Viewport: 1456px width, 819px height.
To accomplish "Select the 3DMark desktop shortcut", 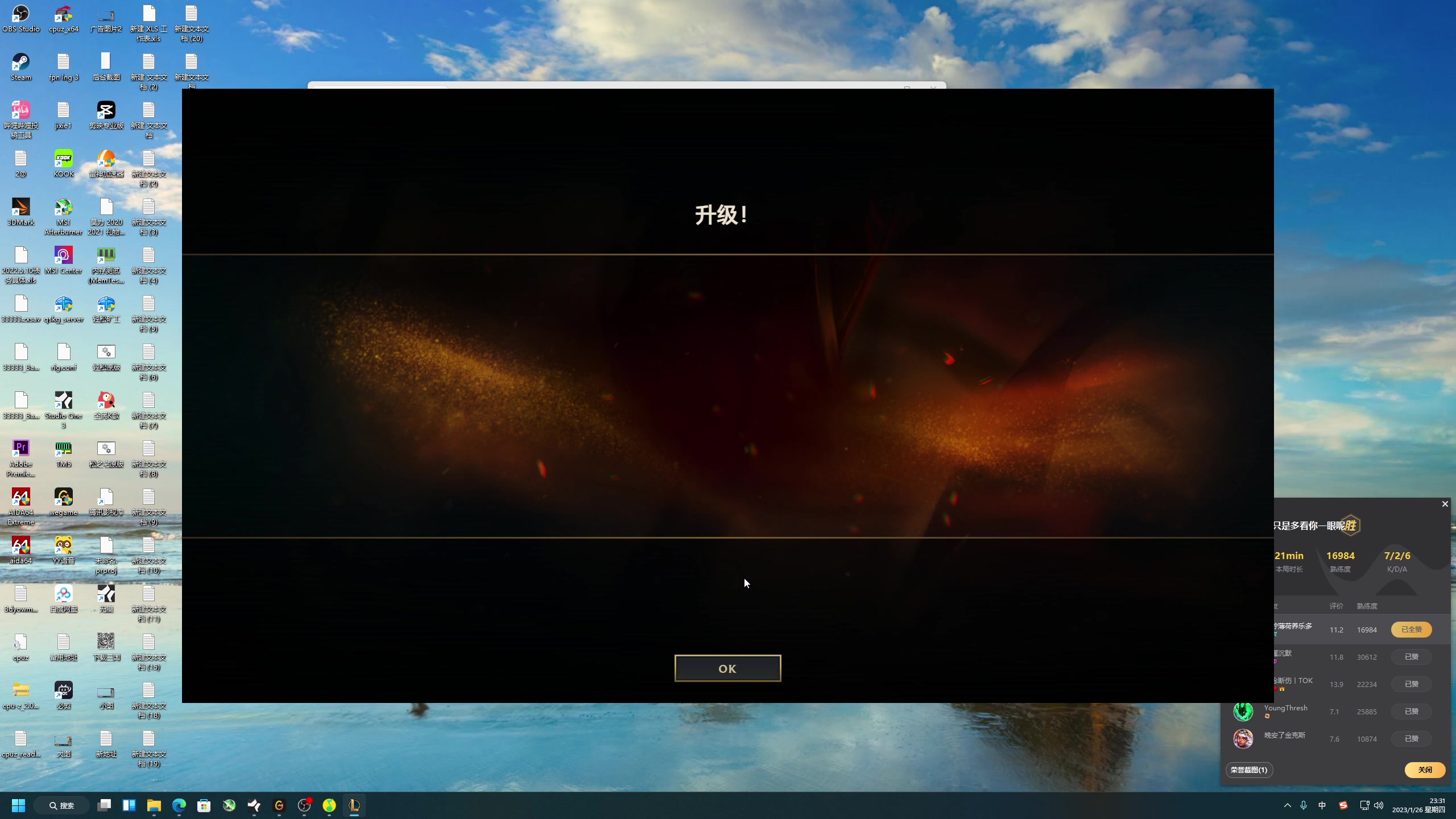I will (x=21, y=213).
